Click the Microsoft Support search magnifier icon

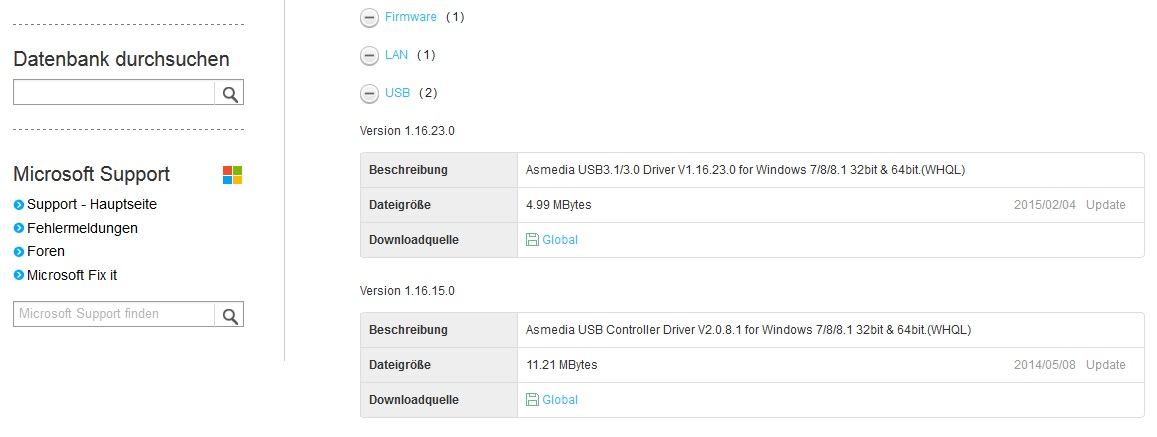click(x=230, y=316)
